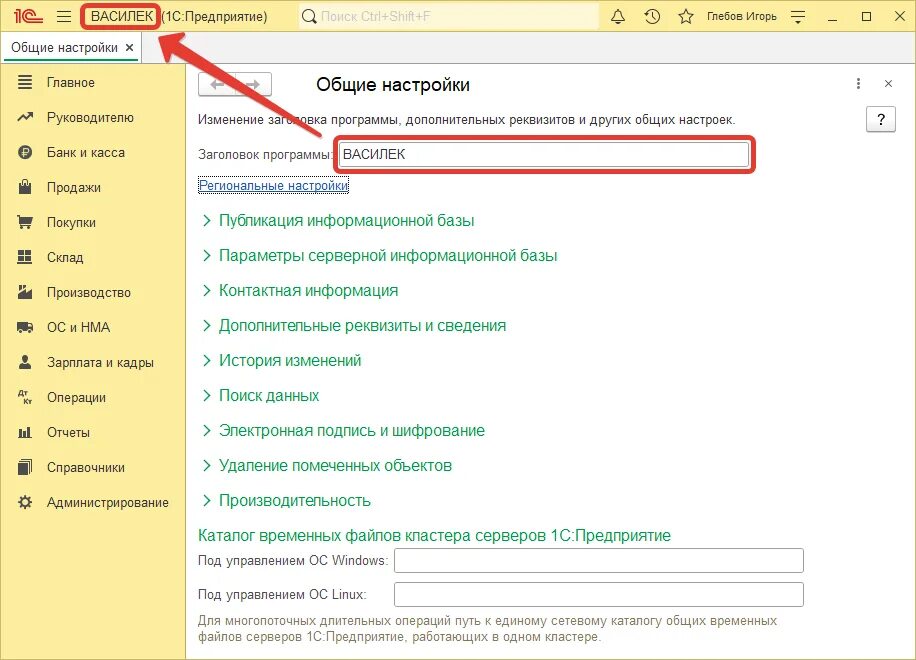The height and width of the screenshot is (660, 916).
Task: Expand История изменений section
Action: [282, 361]
